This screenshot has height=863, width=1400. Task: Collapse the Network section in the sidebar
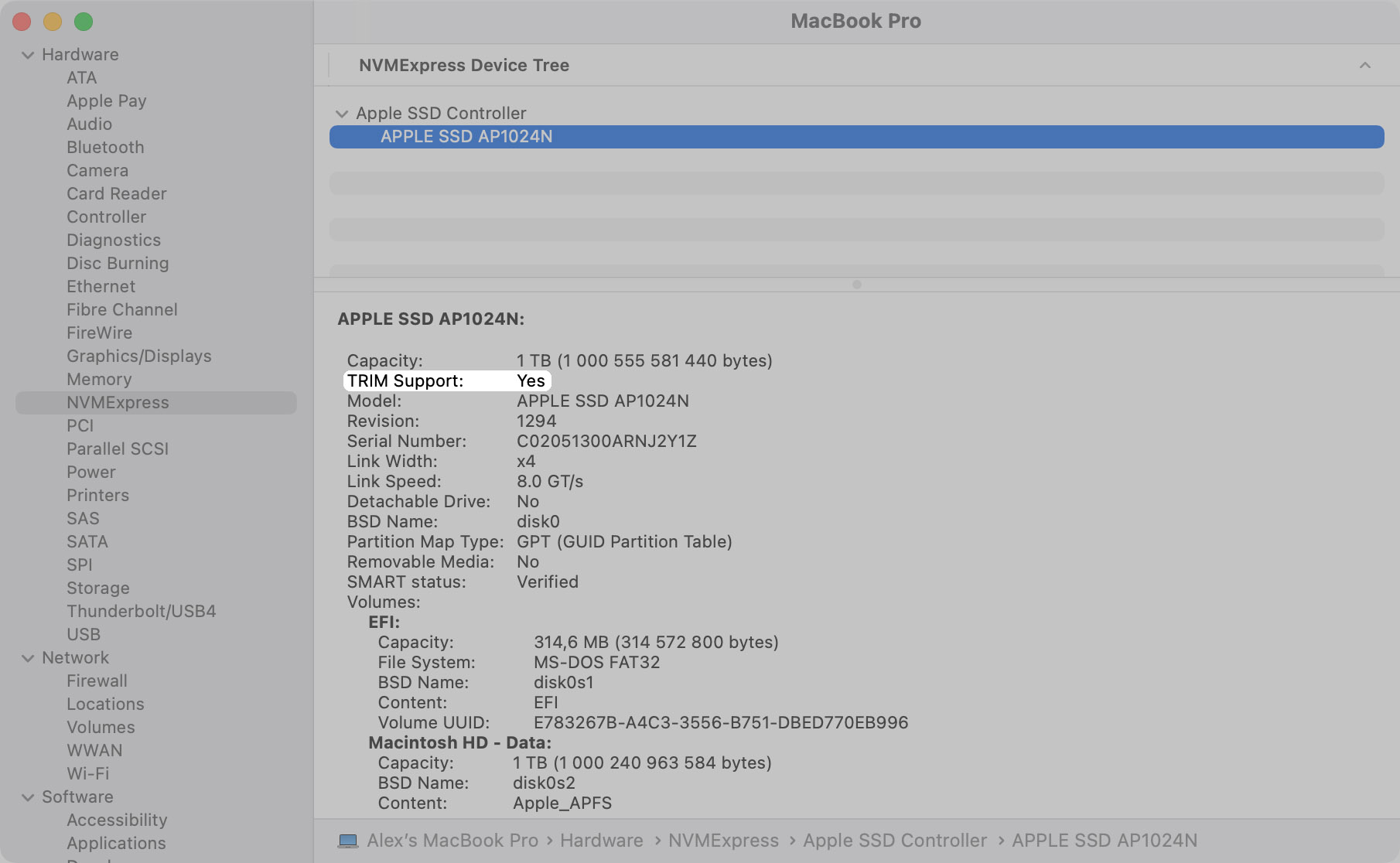27,657
